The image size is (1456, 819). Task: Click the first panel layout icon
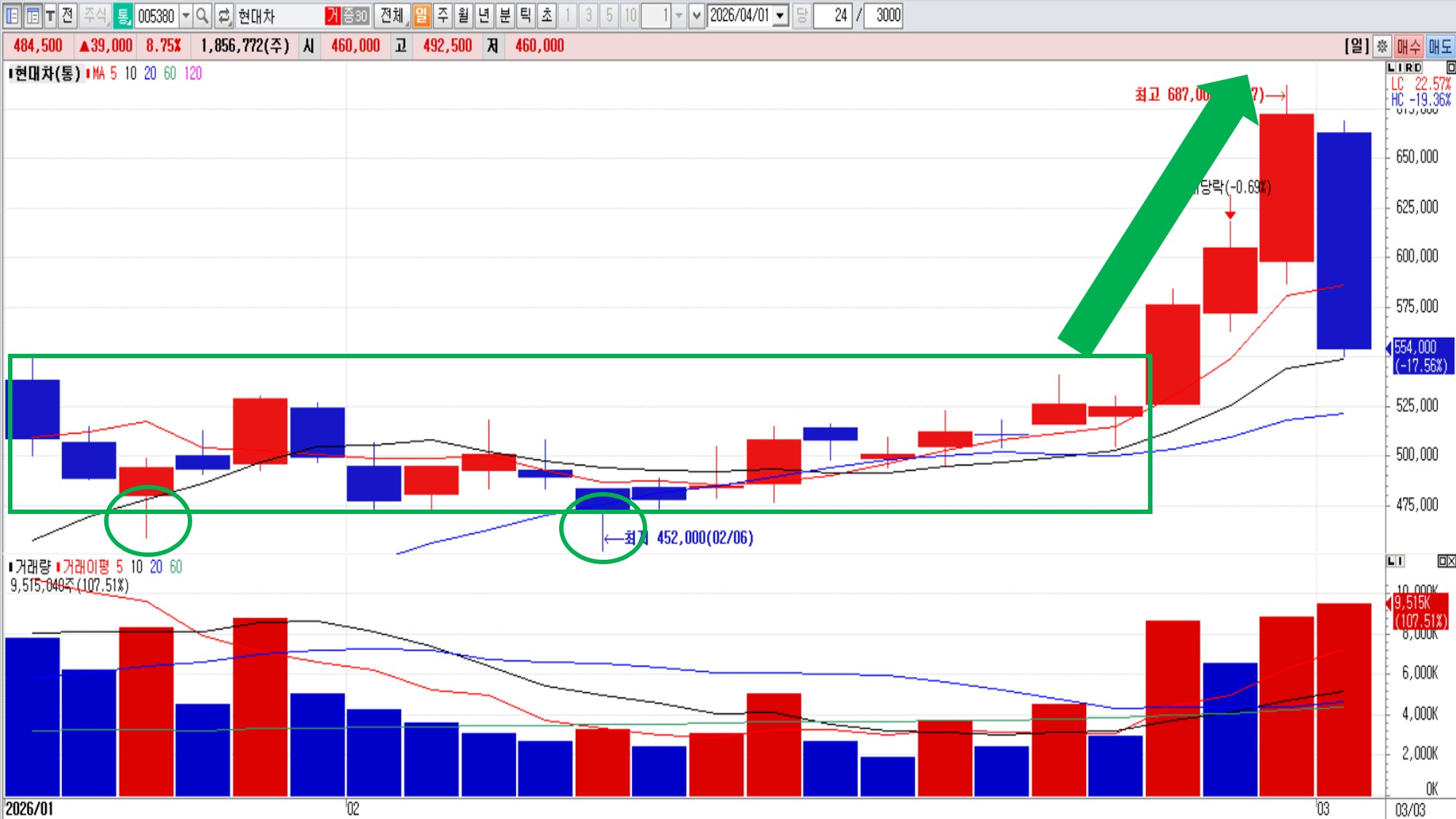pos(12,15)
